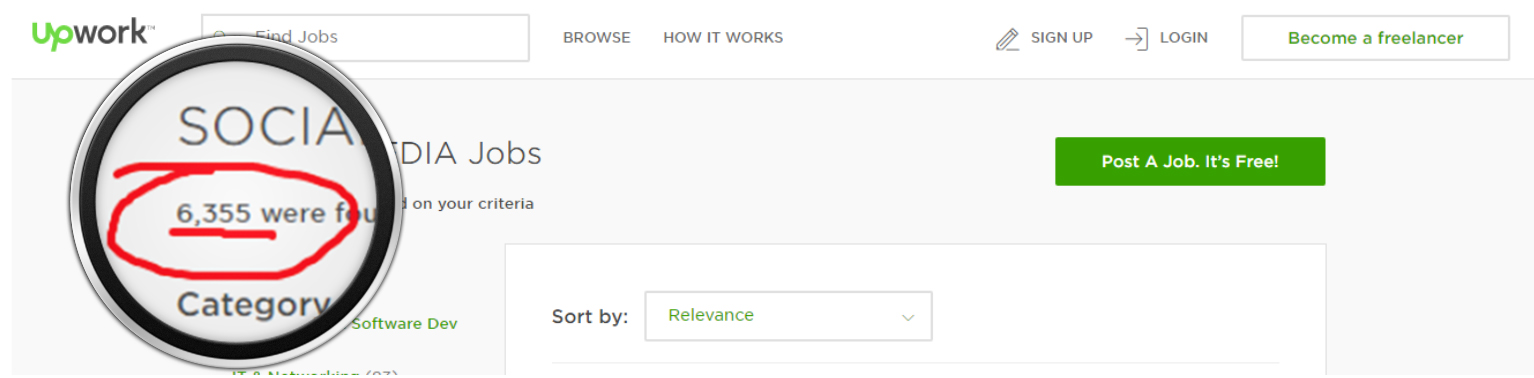The width and height of the screenshot is (1534, 378).
Task: Select the IT & Networking category link
Action: 296,374
